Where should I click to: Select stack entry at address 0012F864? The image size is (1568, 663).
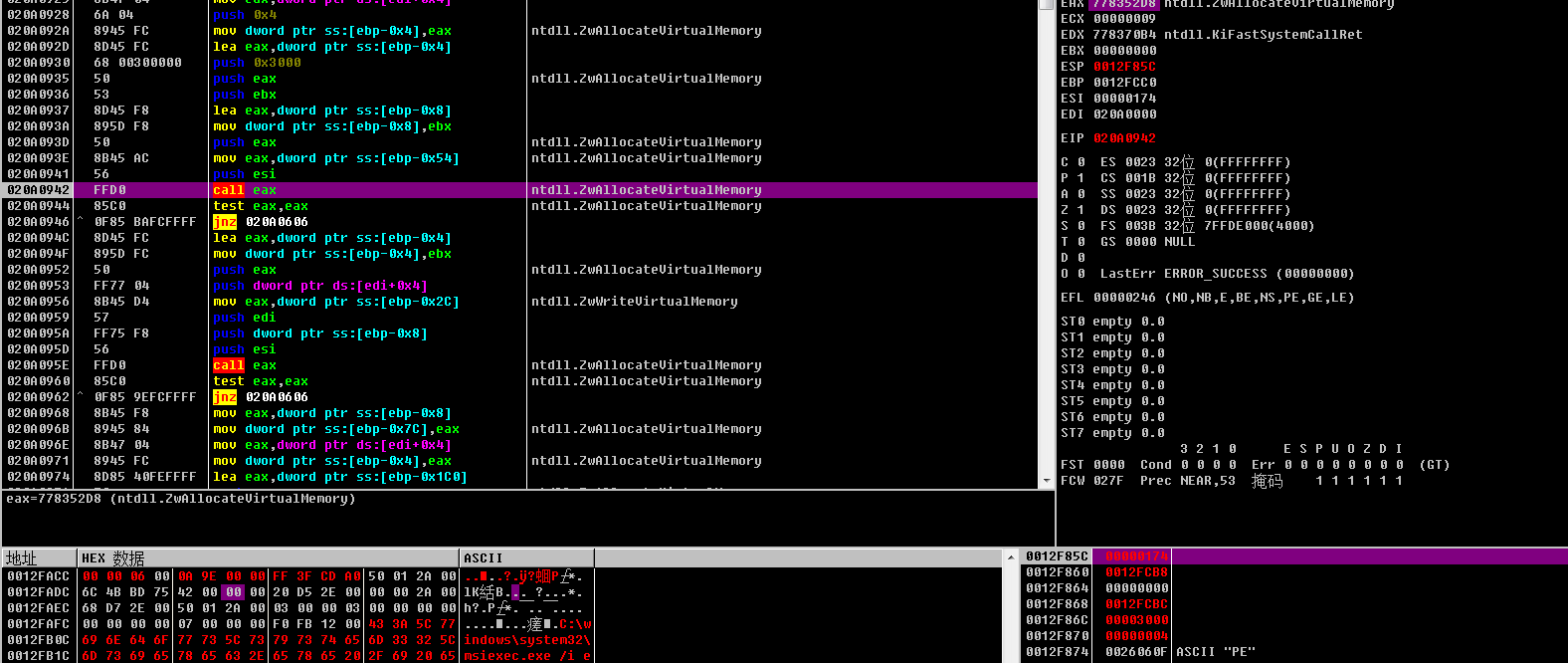click(1294, 588)
